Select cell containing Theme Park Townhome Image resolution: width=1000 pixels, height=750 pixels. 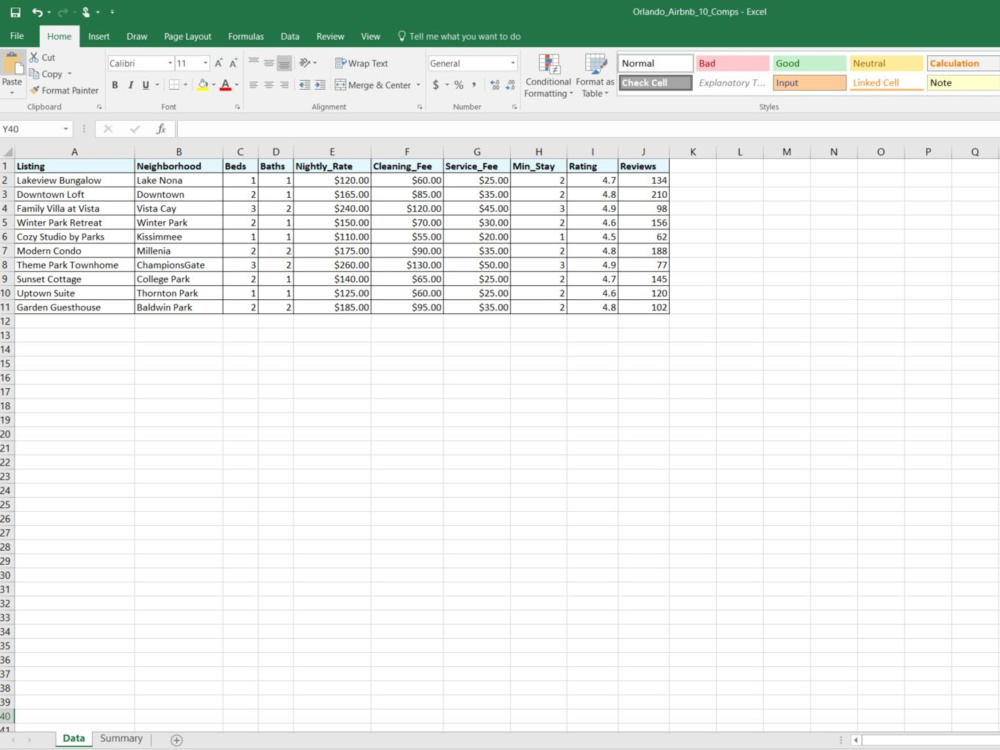tap(74, 265)
